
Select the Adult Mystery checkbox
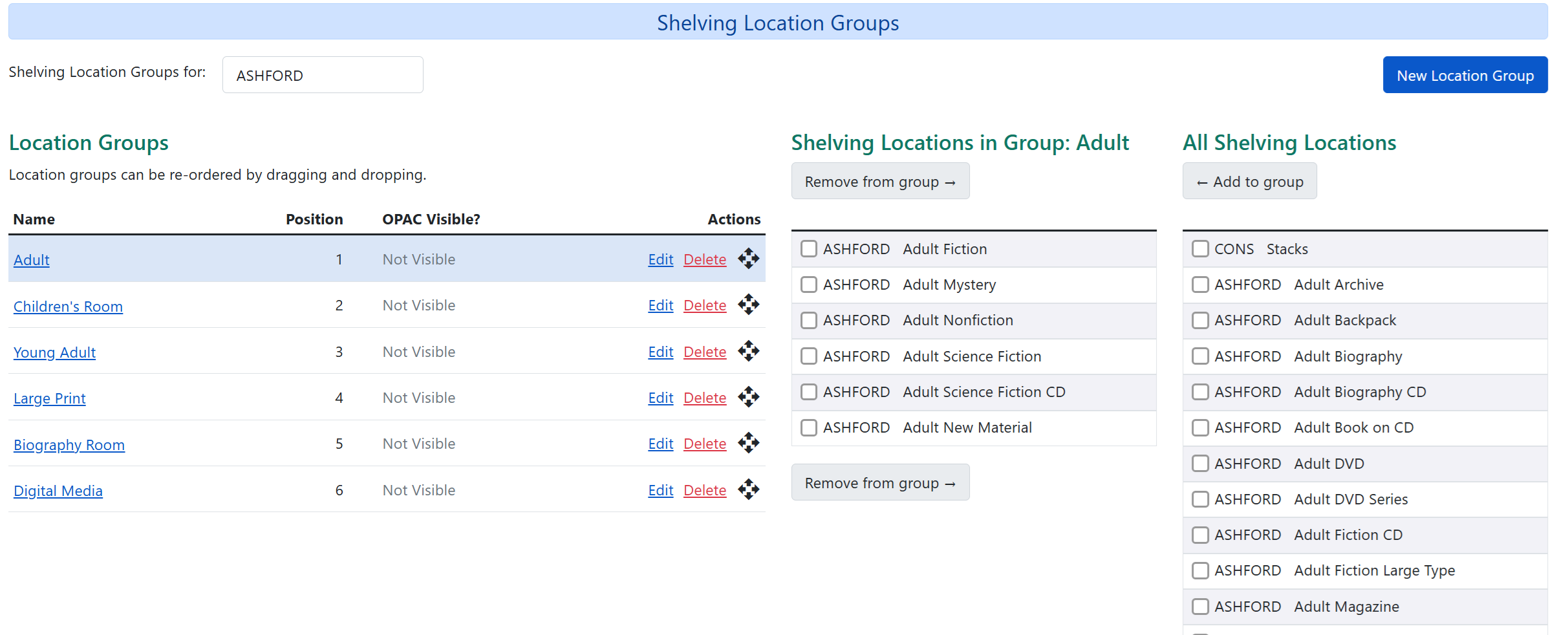click(x=809, y=285)
